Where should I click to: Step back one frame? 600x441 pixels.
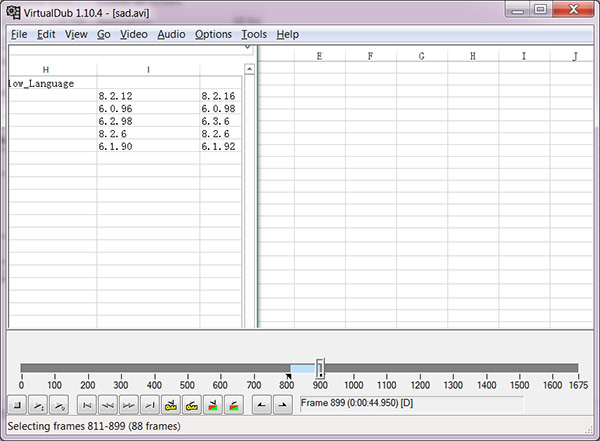pyautogui.click(x=108, y=405)
